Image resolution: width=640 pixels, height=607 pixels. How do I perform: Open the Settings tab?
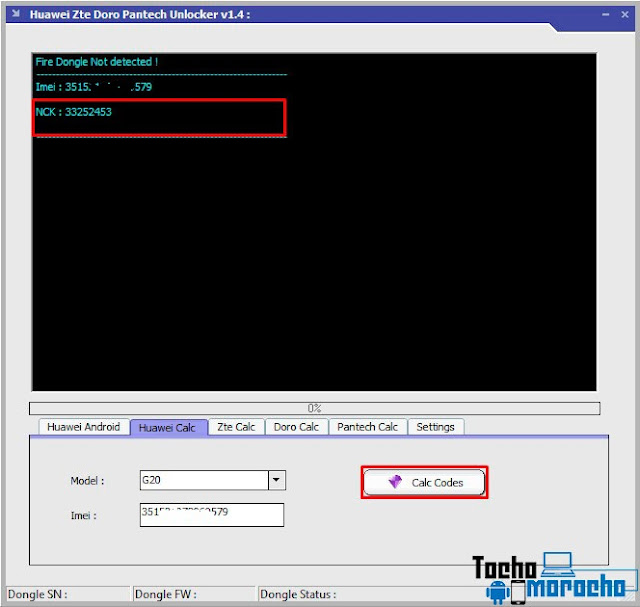click(435, 427)
